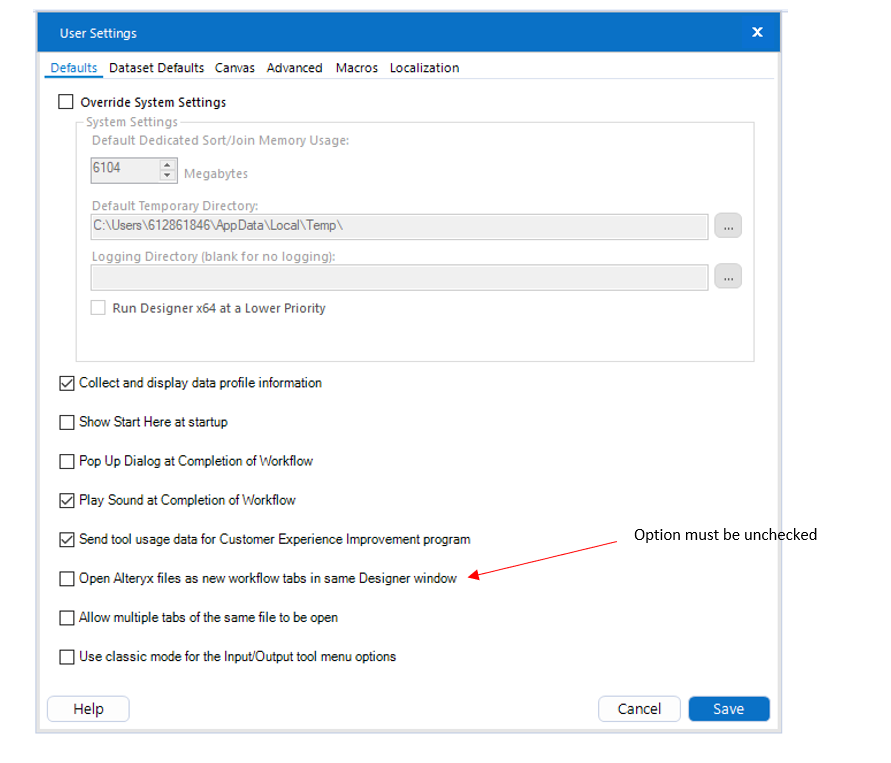Screen dimensions: 891x763
Task: Close the User Settings dialog
Action: (x=757, y=33)
